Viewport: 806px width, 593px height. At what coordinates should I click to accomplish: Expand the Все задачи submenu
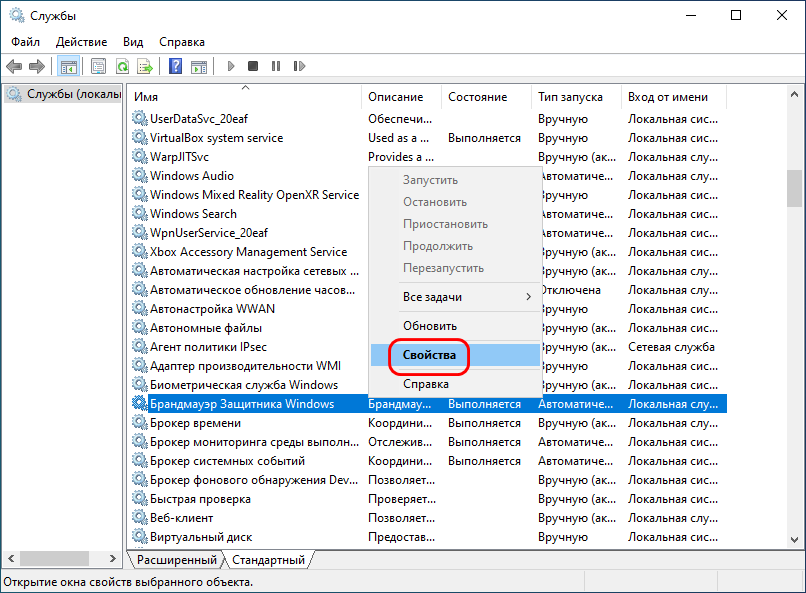(455, 297)
